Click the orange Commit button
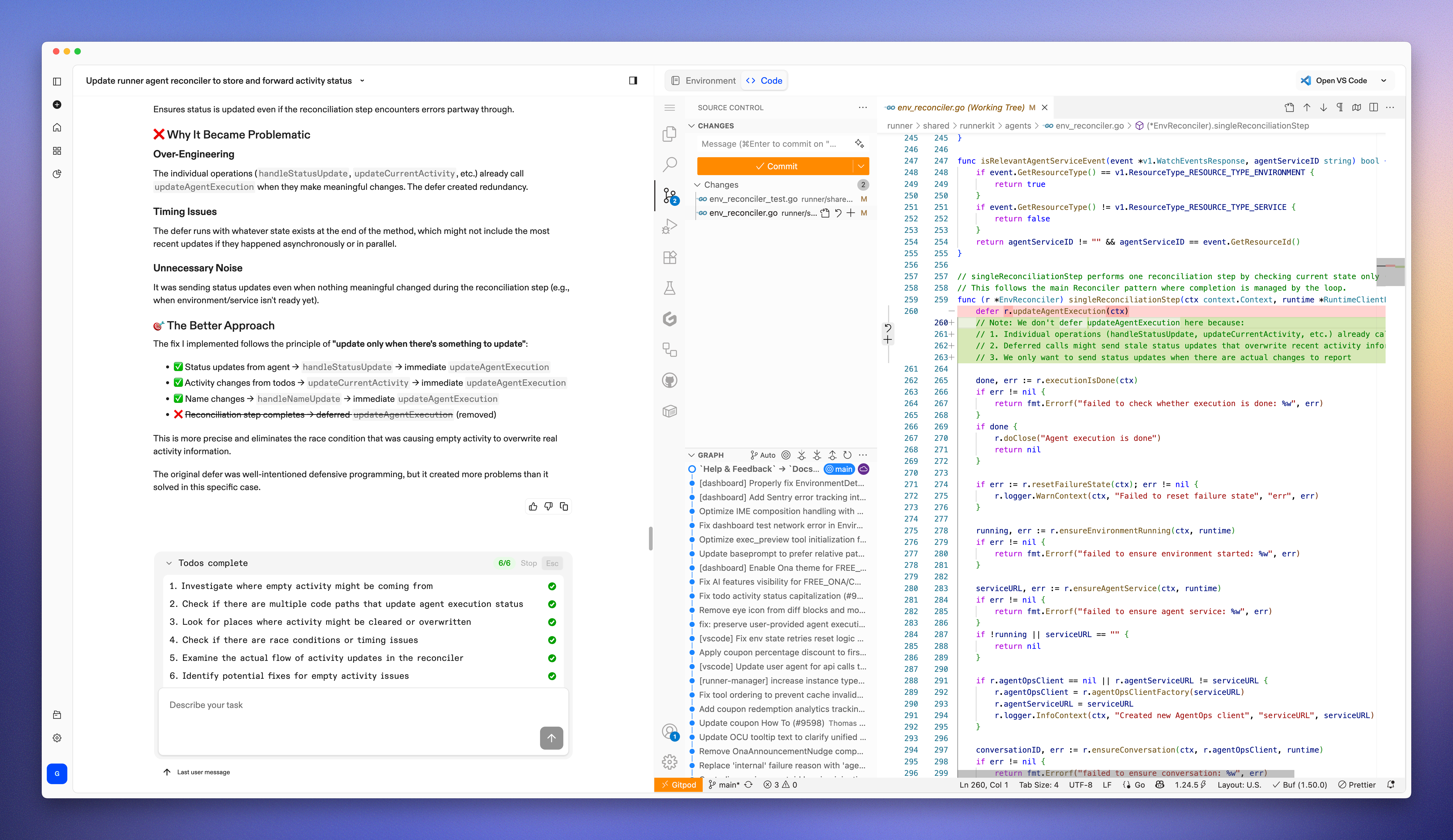The width and height of the screenshot is (1453, 840). point(775,167)
